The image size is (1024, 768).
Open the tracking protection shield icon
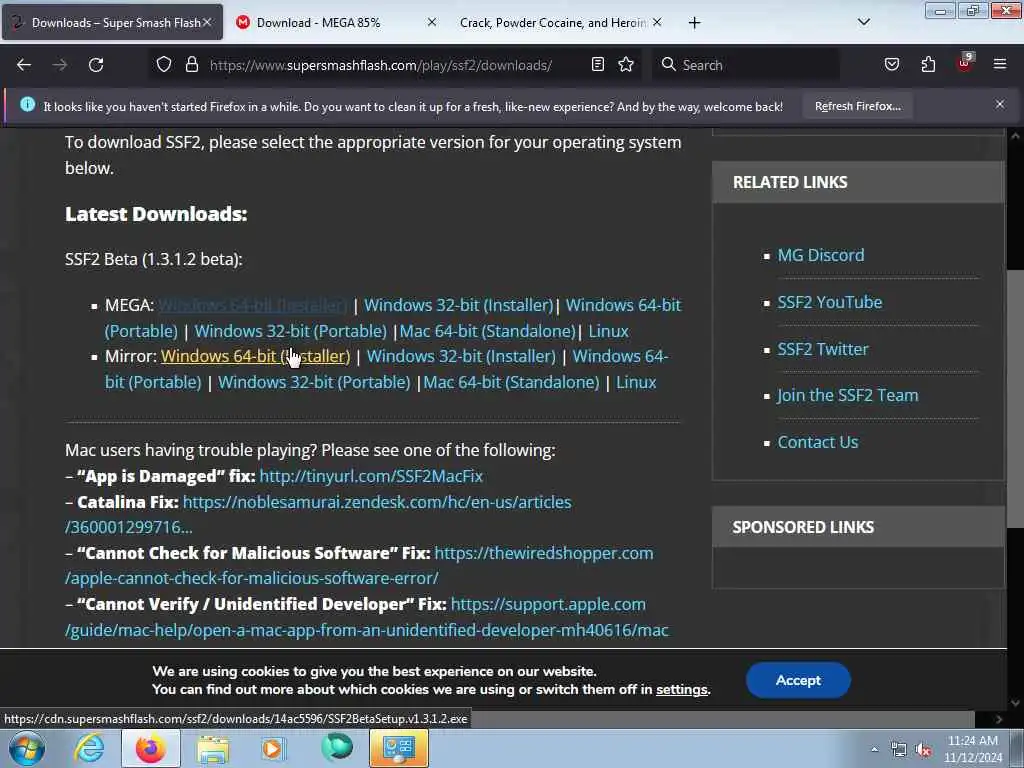164,65
